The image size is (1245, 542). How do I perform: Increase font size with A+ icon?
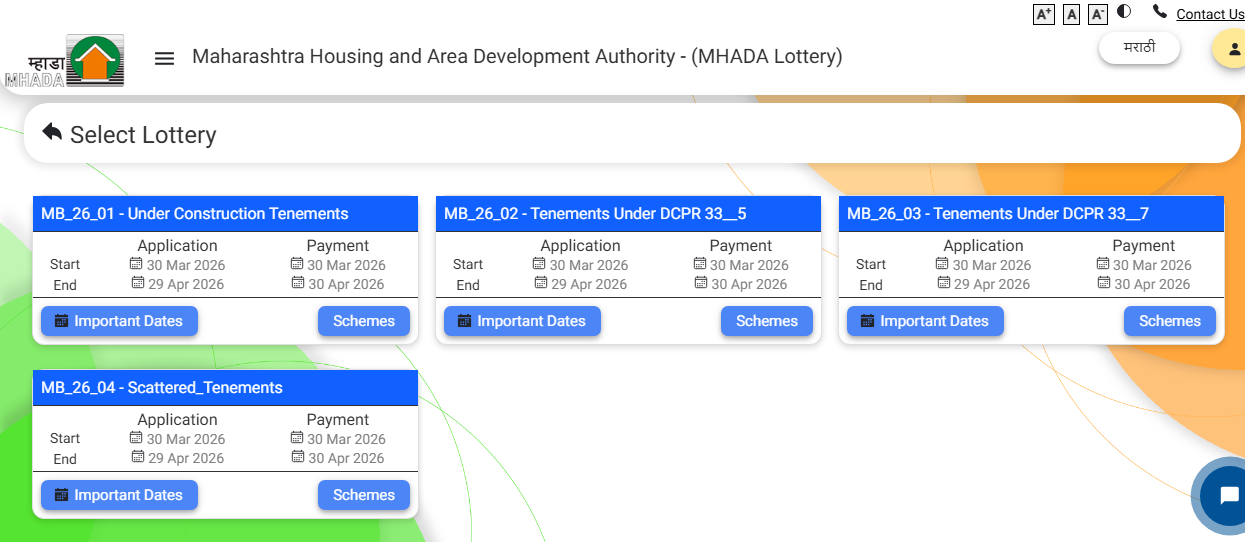pos(1044,14)
